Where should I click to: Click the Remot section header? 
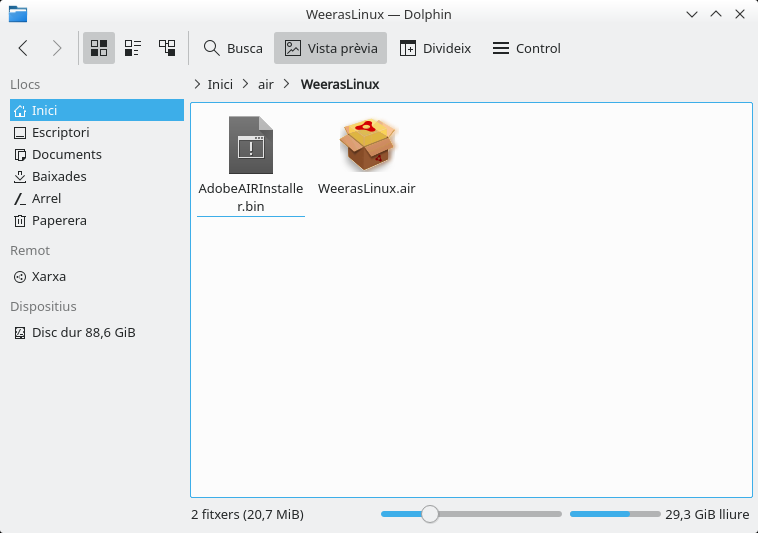coord(30,250)
